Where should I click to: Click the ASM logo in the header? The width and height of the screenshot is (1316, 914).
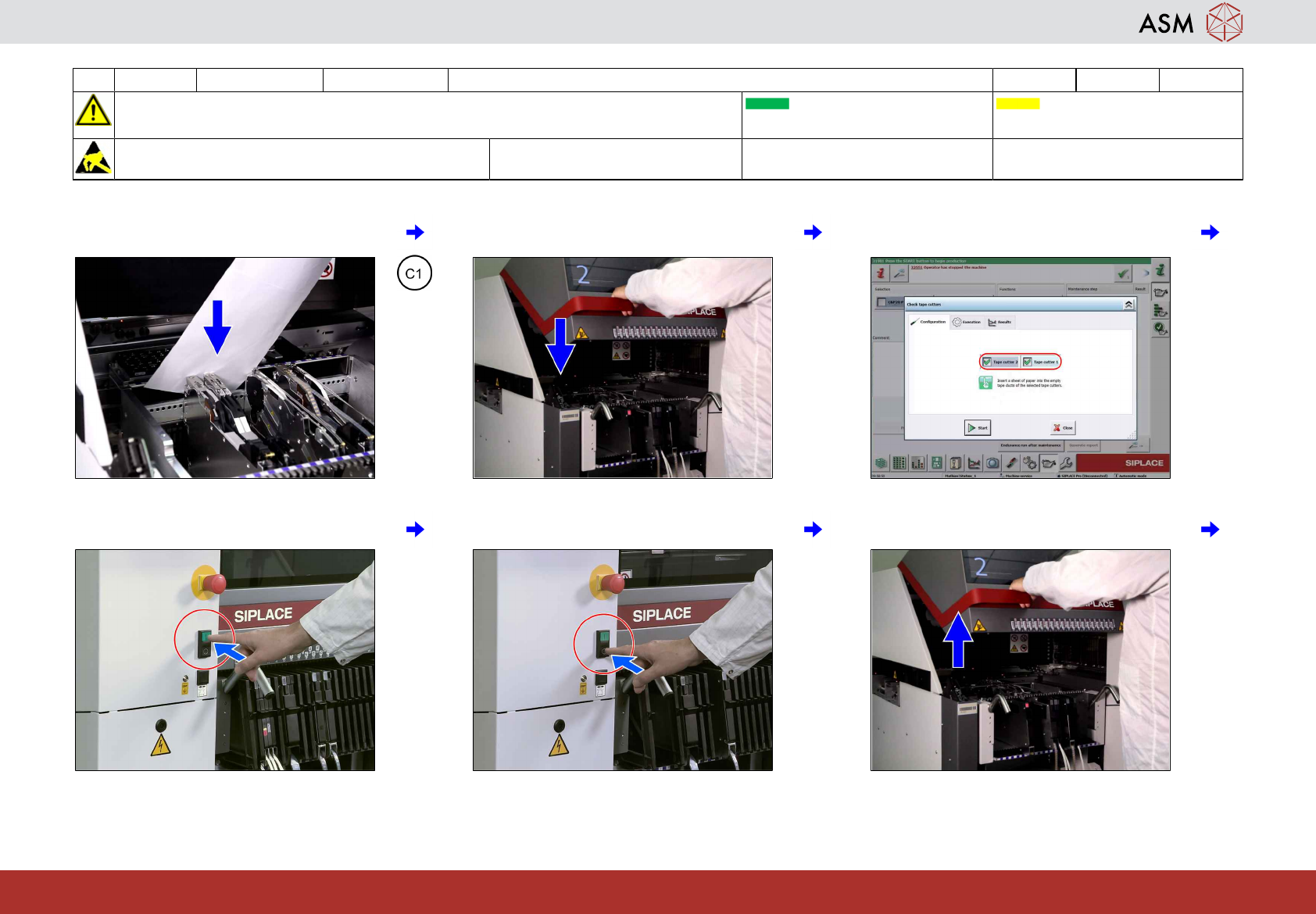[1190, 22]
